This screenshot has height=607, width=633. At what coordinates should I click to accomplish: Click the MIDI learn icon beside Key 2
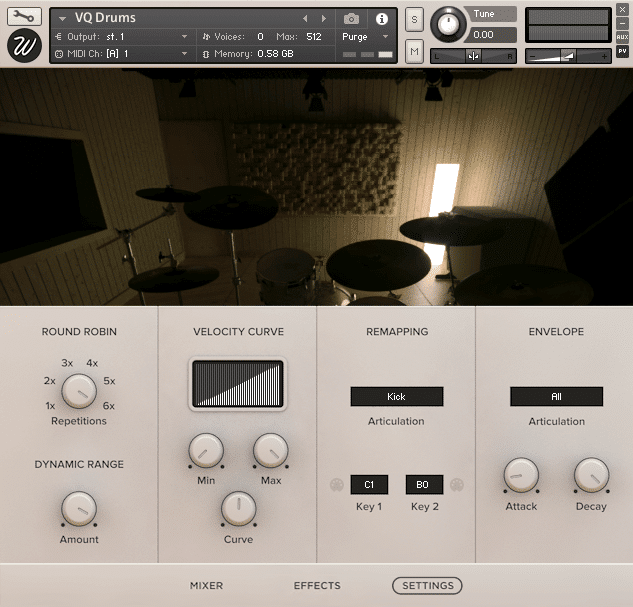pos(457,485)
